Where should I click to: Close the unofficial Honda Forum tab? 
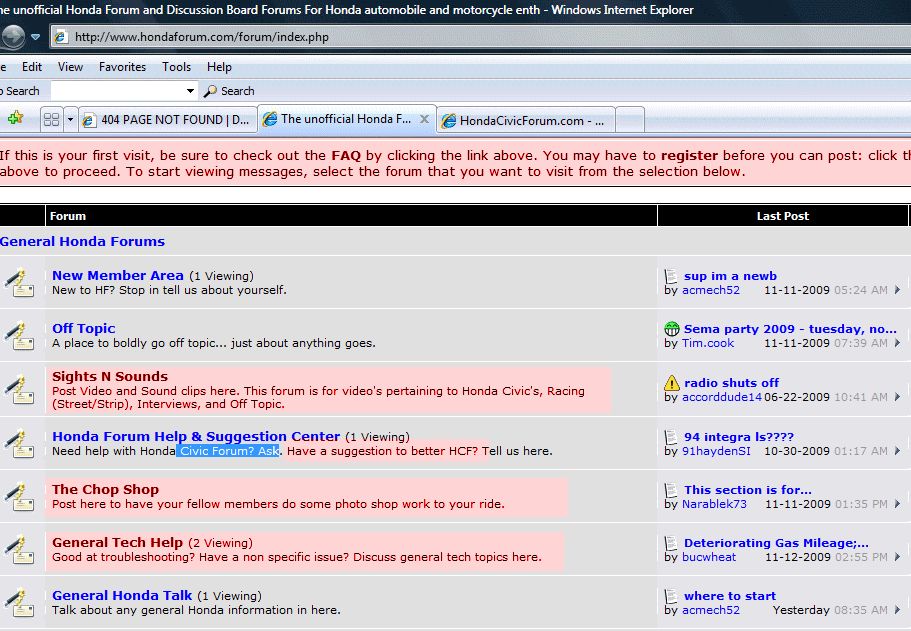pos(424,119)
